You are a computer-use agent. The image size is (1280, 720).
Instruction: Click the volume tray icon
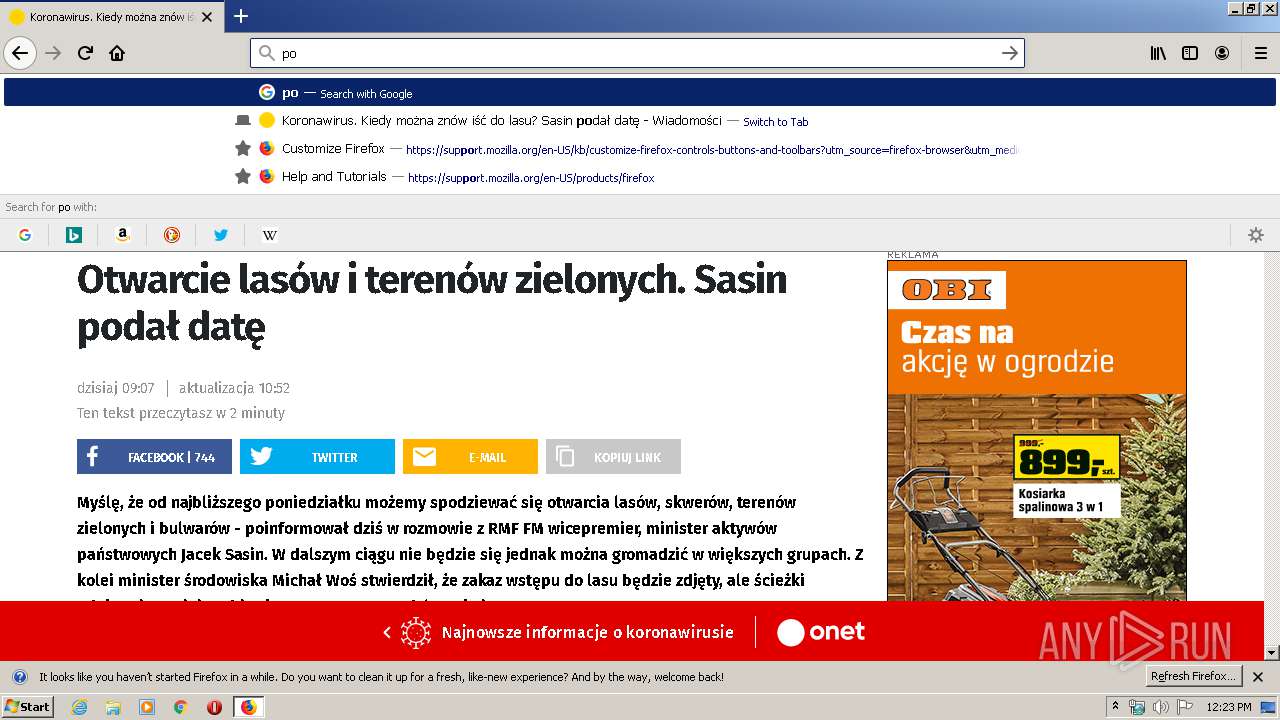point(1160,707)
